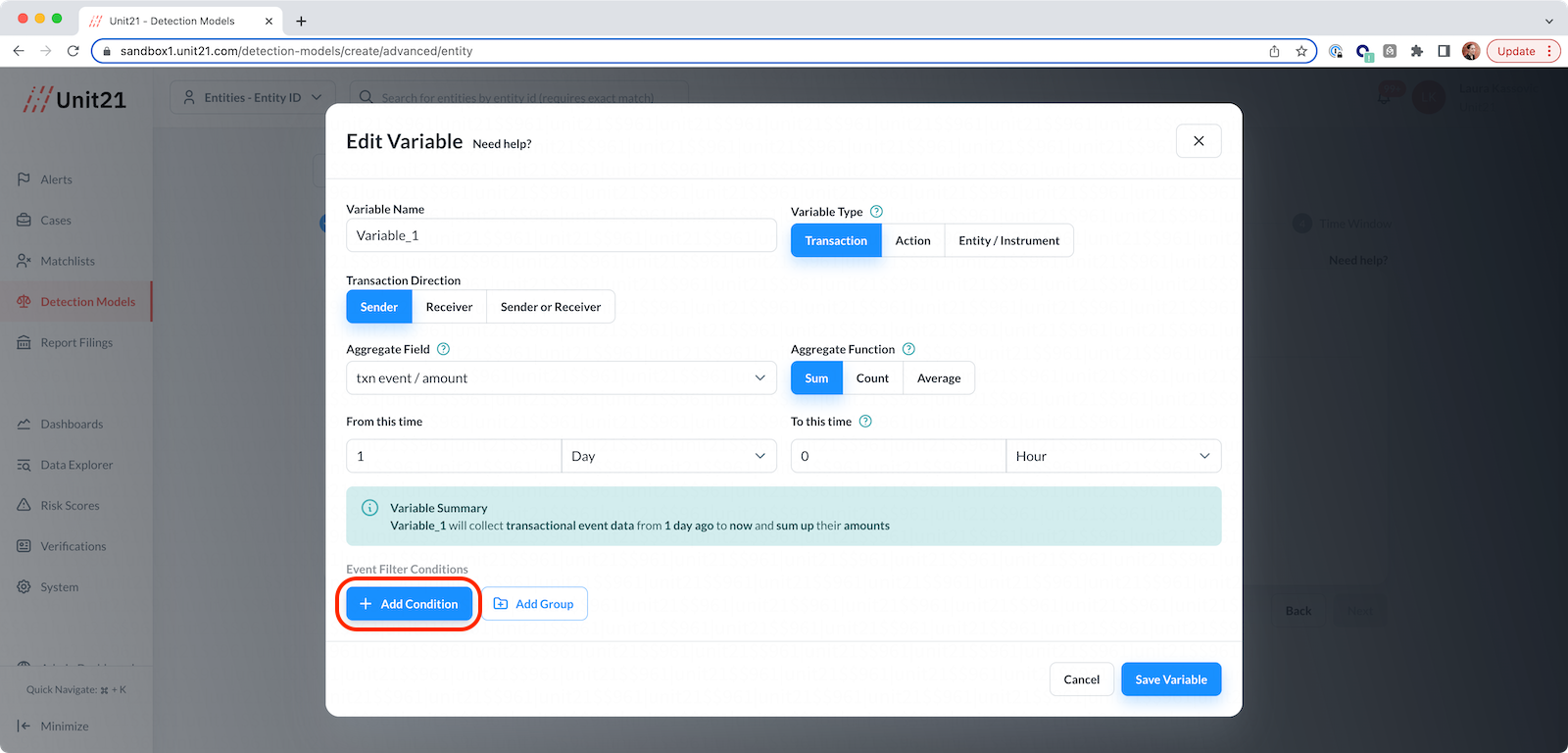The height and width of the screenshot is (753, 1568).
Task: Choose Sender or Receiver direction
Action: point(551,307)
